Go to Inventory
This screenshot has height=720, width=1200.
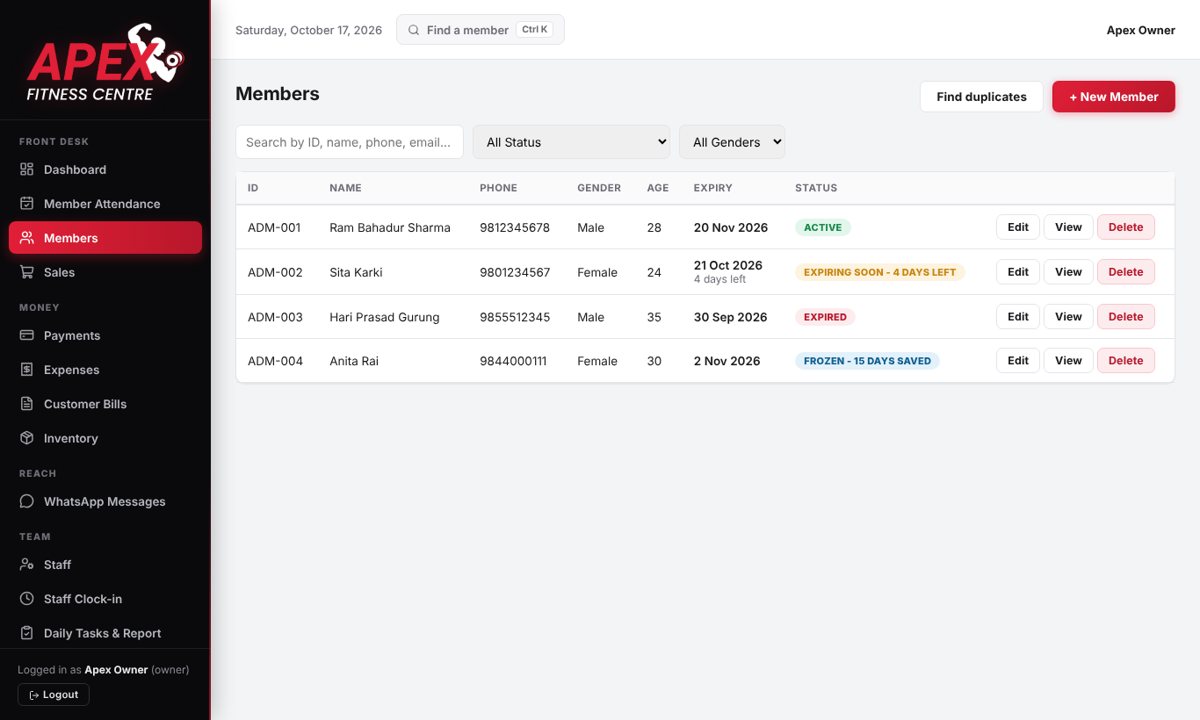(105, 438)
